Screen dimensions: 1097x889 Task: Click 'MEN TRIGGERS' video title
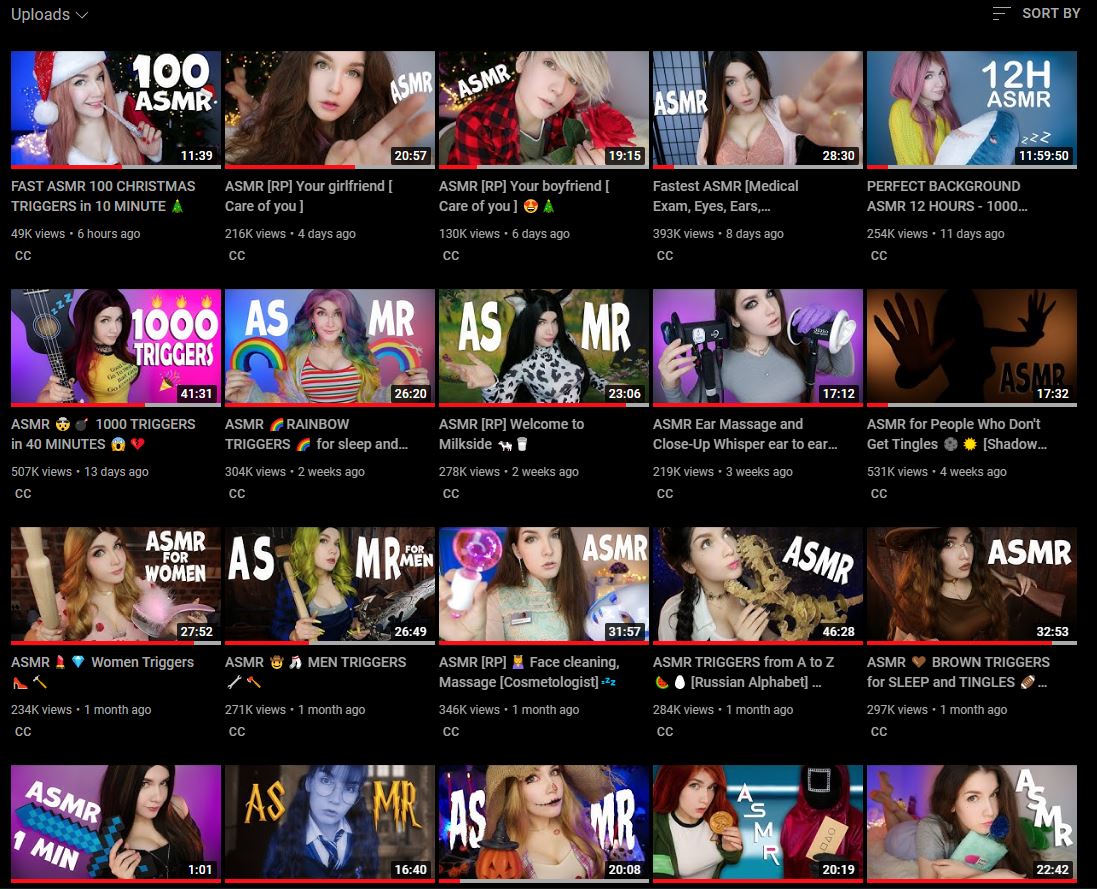pyautogui.click(x=316, y=671)
